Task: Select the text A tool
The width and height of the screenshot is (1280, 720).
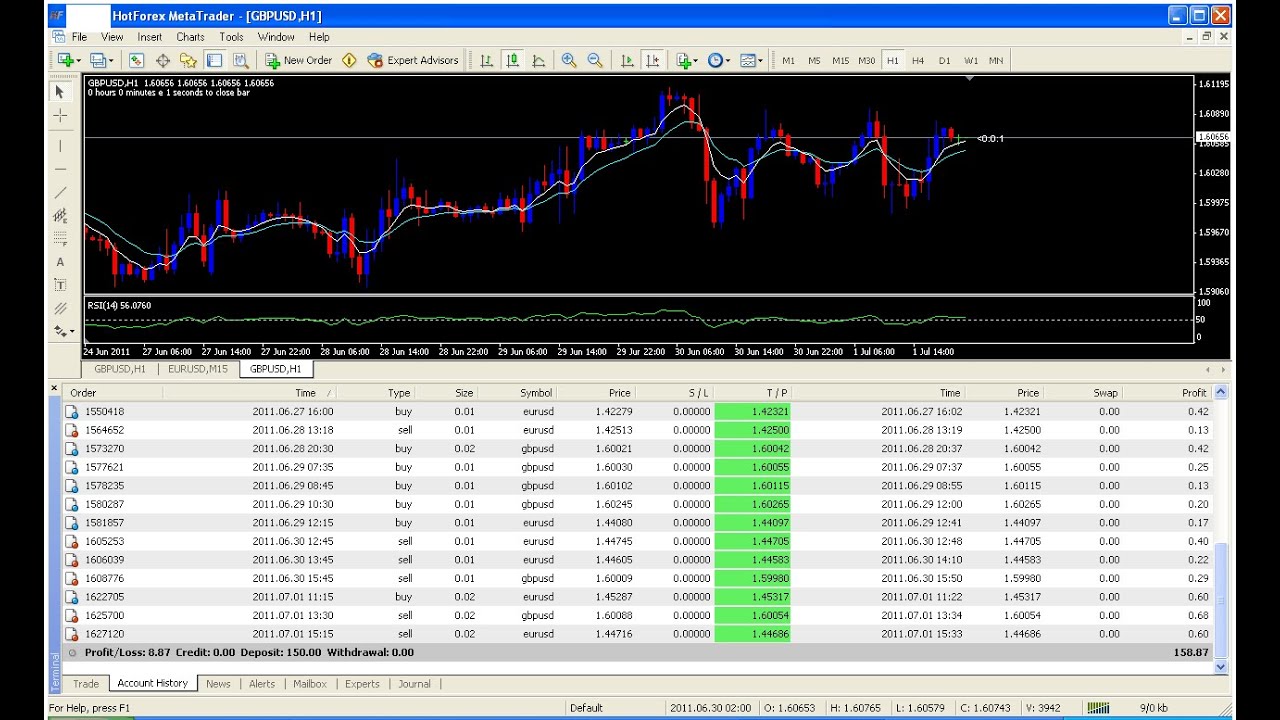Action: click(60, 262)
